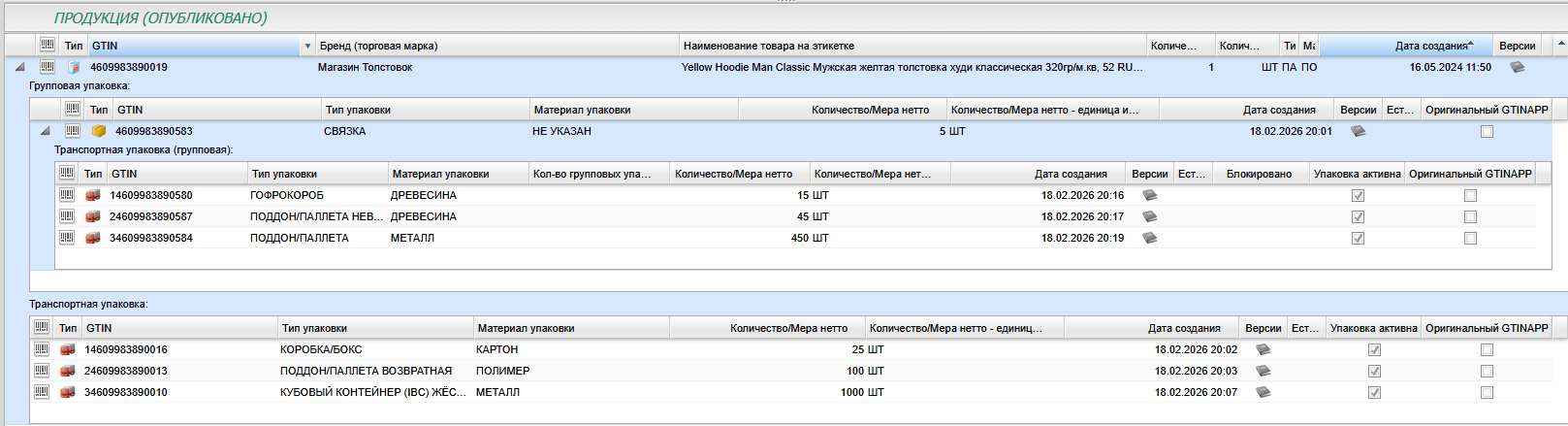Image resolution: width=1568 pixels, height=426 pixels.
Task: Click barcode icon in top GTIN header row
Action: click(x=47, y=46)
